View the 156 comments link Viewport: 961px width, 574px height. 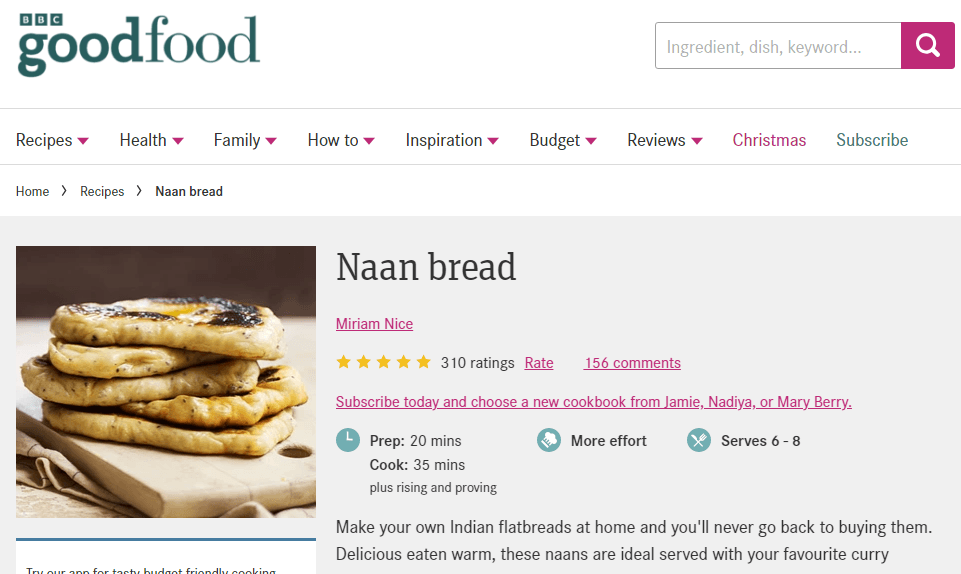pyautogui.click(x=632, y=363)
